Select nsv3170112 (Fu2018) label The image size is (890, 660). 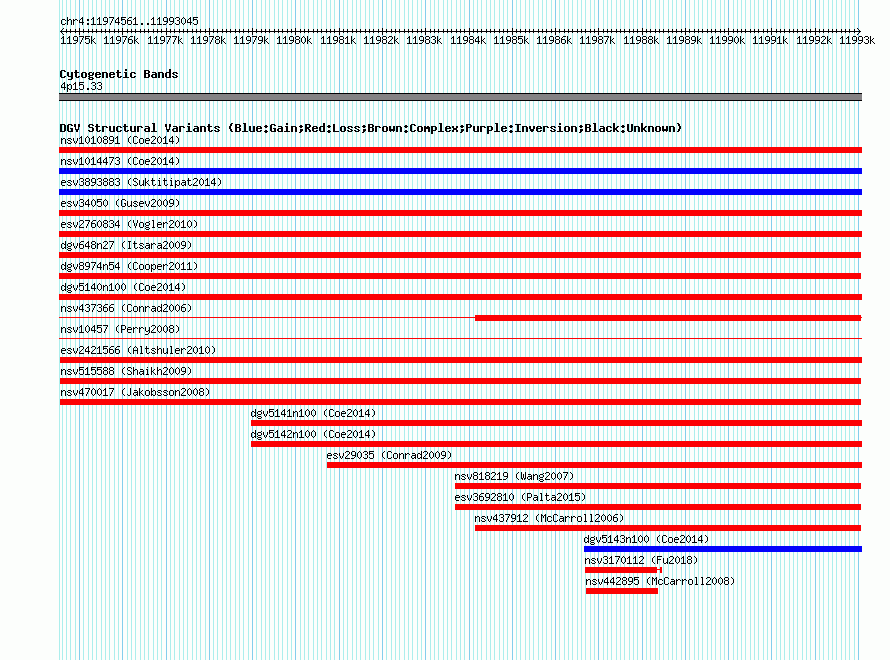[x=641, y=560]
